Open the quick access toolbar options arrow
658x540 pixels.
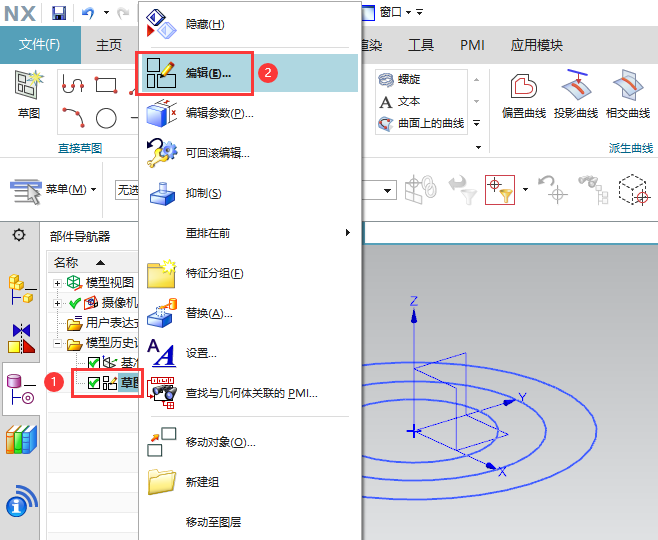tap(420, 12)
